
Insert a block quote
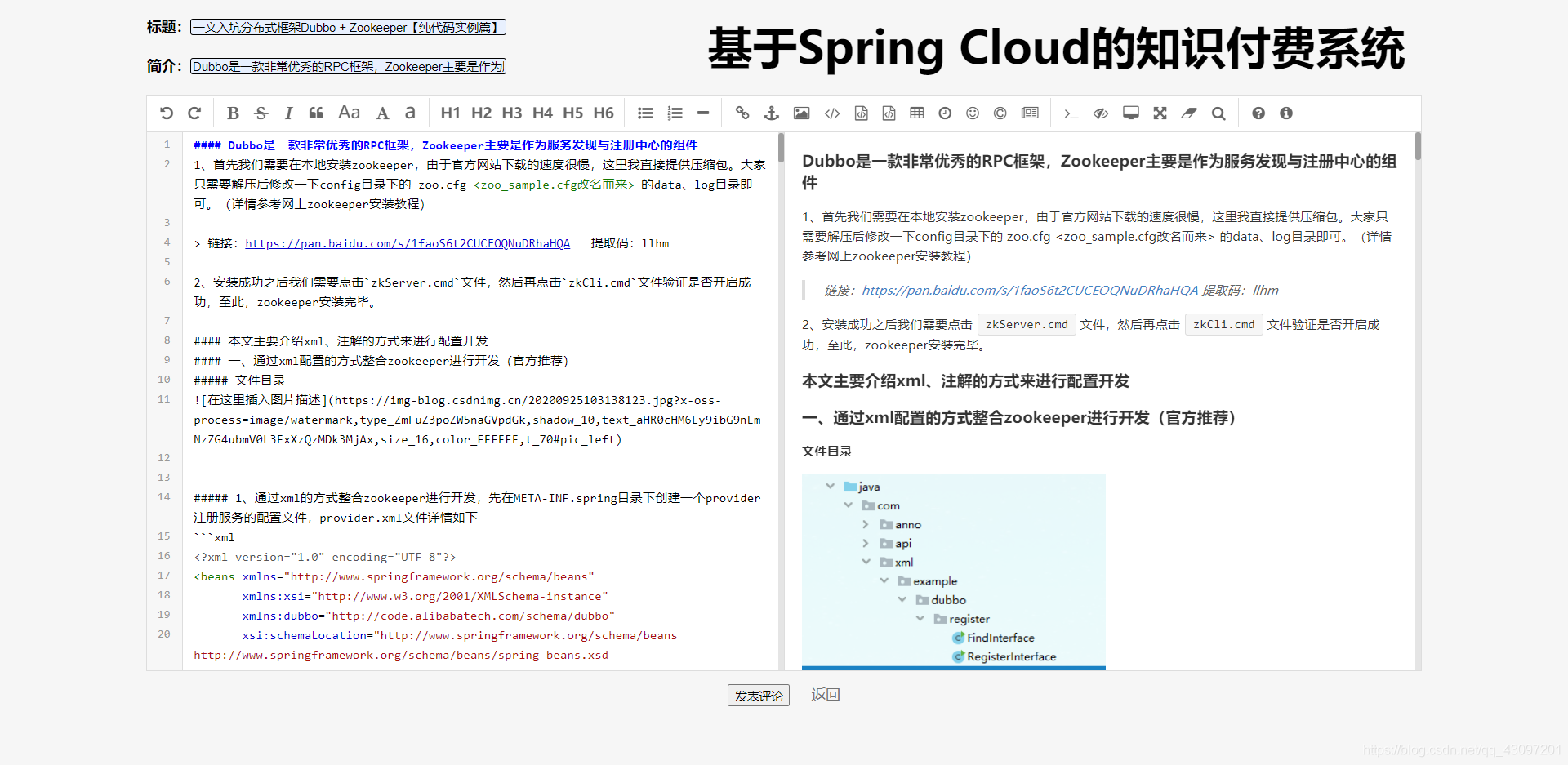(x=316, y=113)
